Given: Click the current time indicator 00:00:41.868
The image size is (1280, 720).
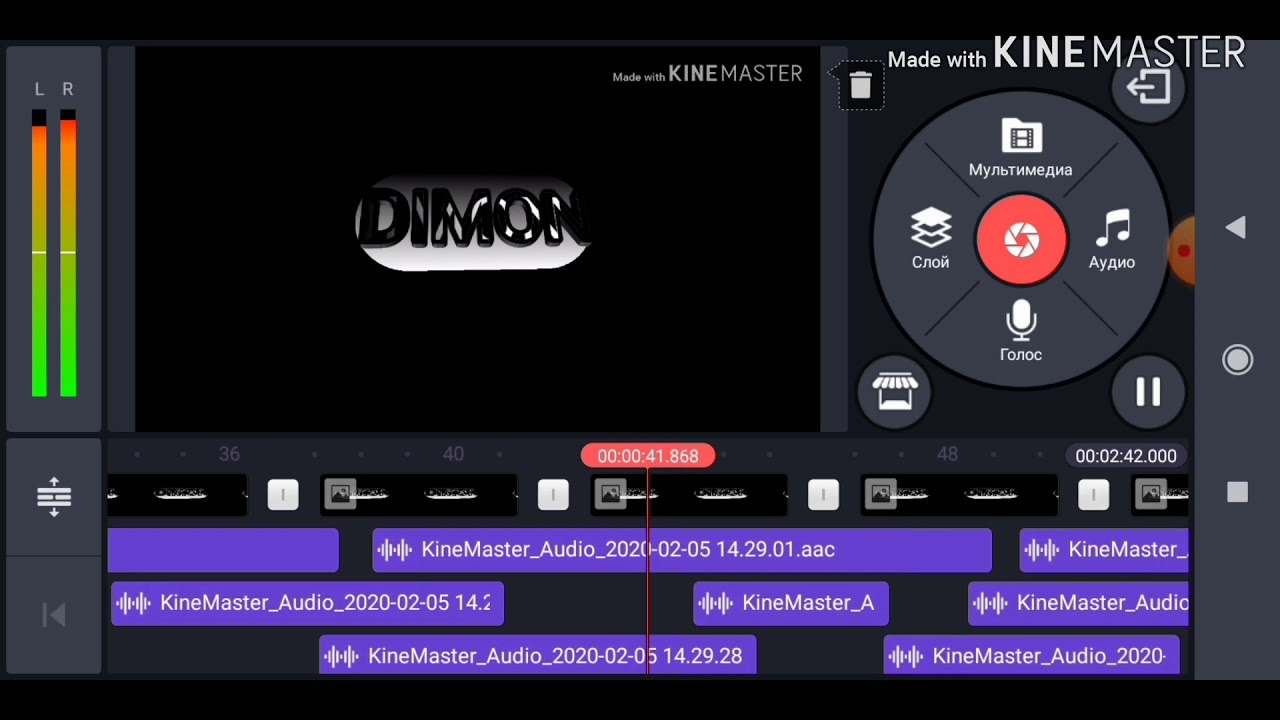Looking at the screenshot, I should coord(648,456).
